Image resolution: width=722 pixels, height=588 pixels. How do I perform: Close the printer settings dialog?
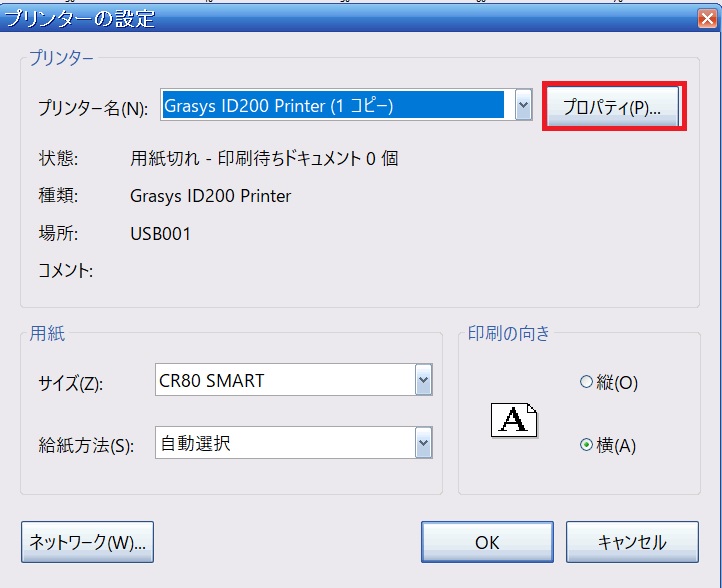click(x=707, y=19)
